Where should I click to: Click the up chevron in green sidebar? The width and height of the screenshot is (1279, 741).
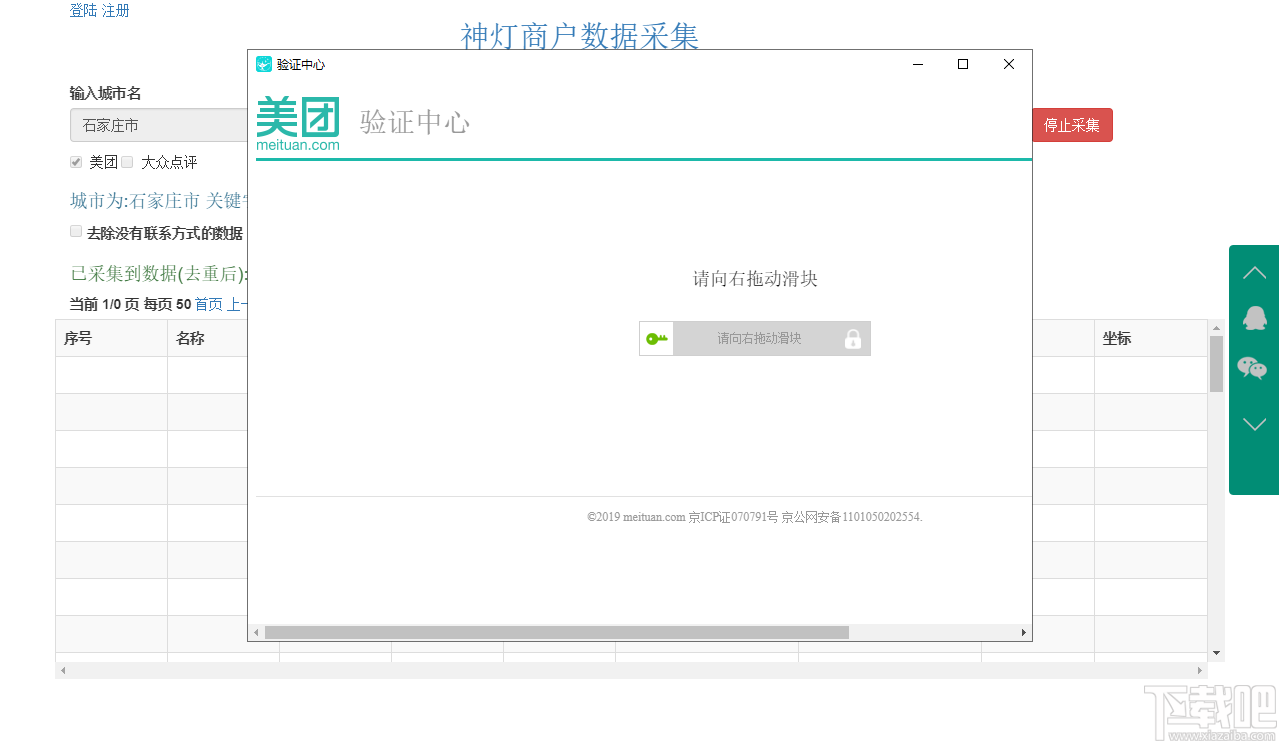[x=1254, y=272]
